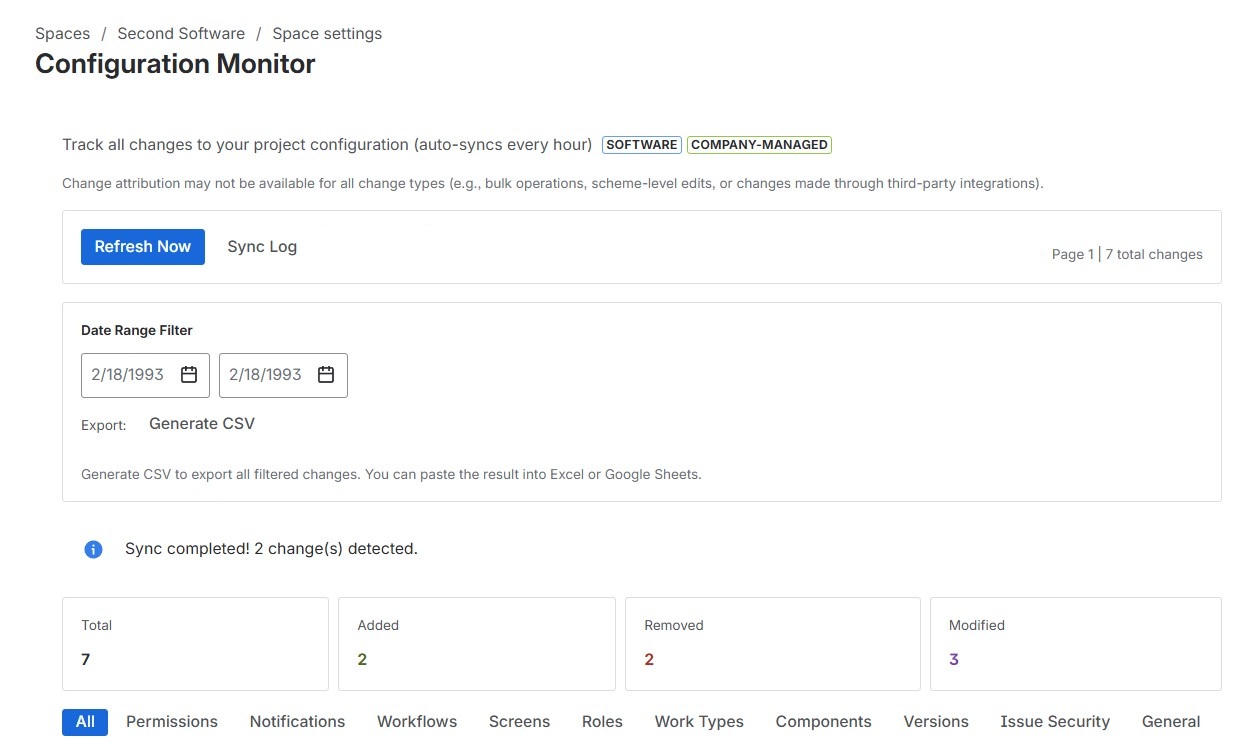The height and width of the screenshot is (753, 1248).
Task: Generate CSV export of filtered changes
Action: pos(201,423)
